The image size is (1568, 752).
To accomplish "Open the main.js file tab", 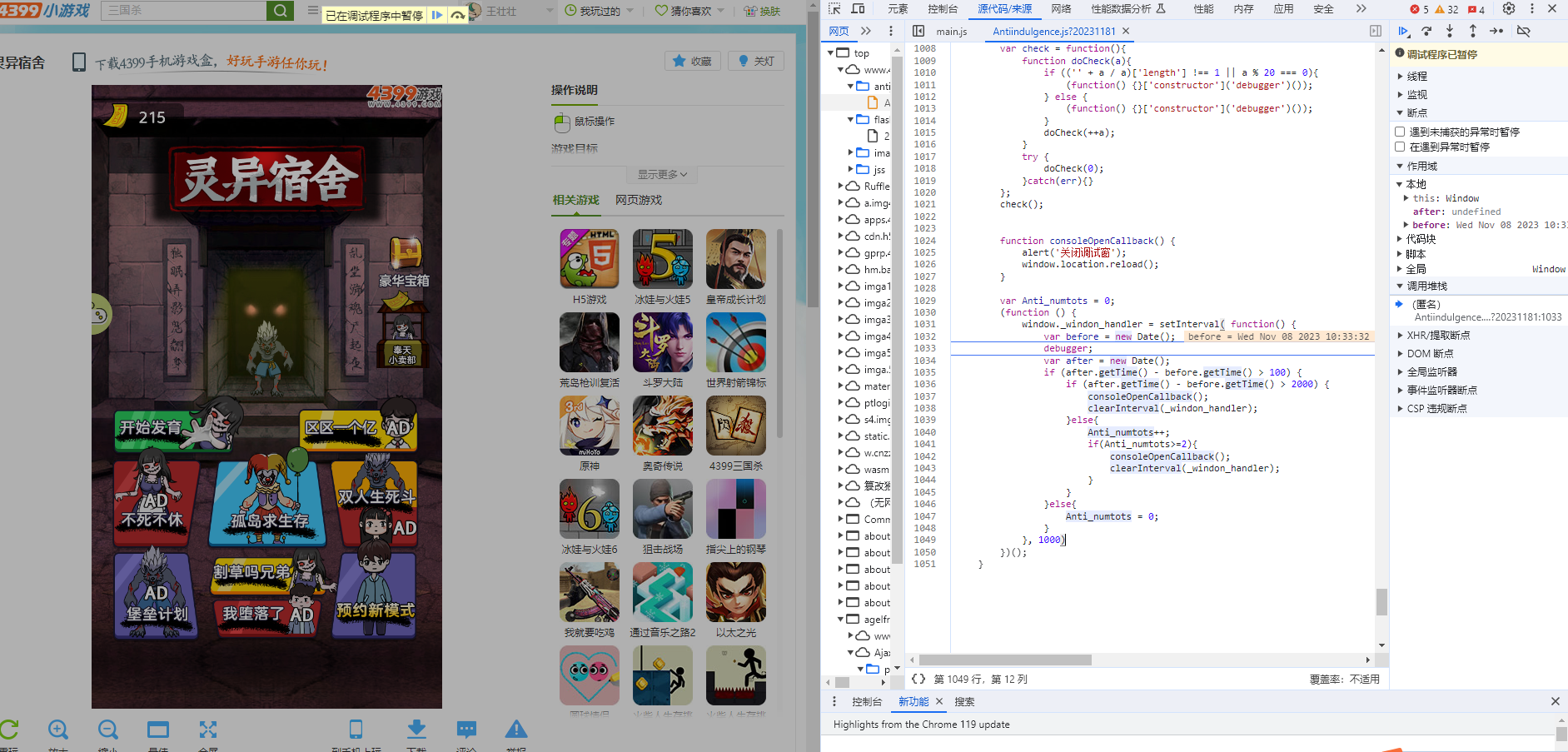I will tap(951, 32).
